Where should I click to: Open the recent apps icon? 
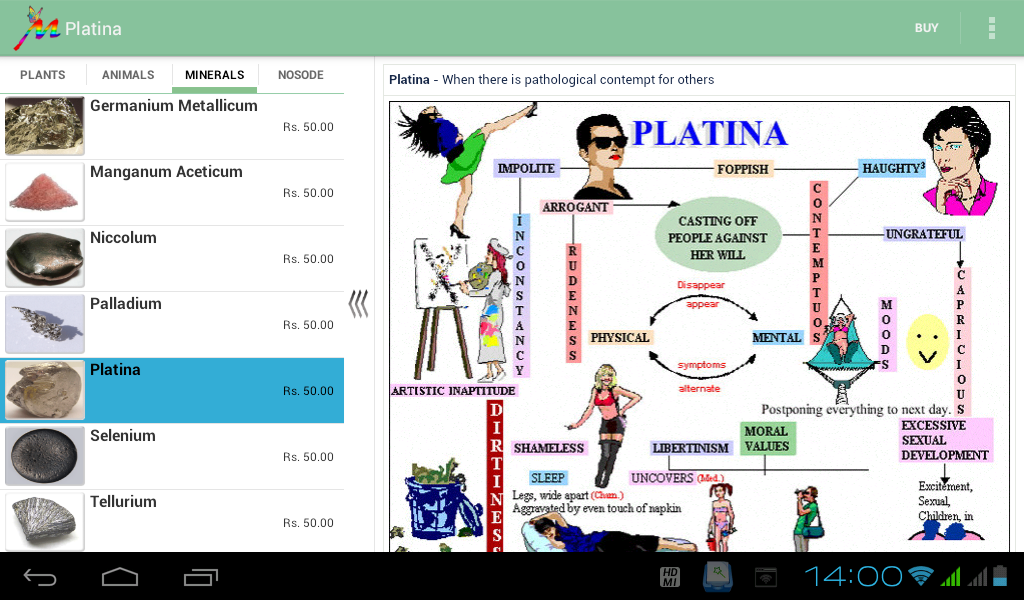pyautogui.click(x=200, y=577)
